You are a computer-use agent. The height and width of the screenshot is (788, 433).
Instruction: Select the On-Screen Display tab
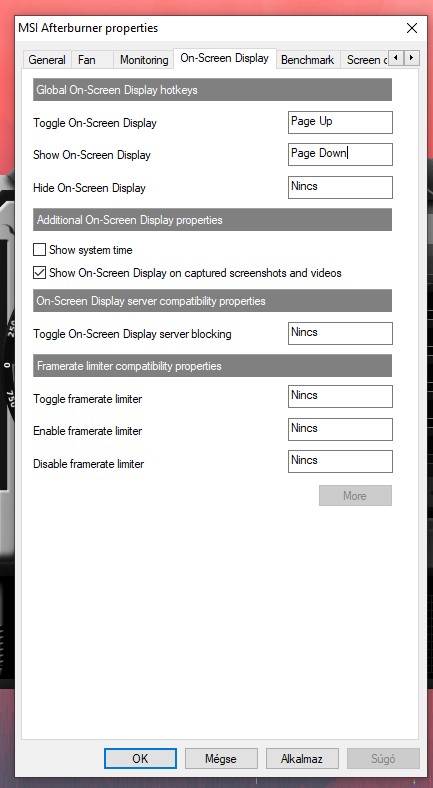pyautogui.click(x=225, y=58)
